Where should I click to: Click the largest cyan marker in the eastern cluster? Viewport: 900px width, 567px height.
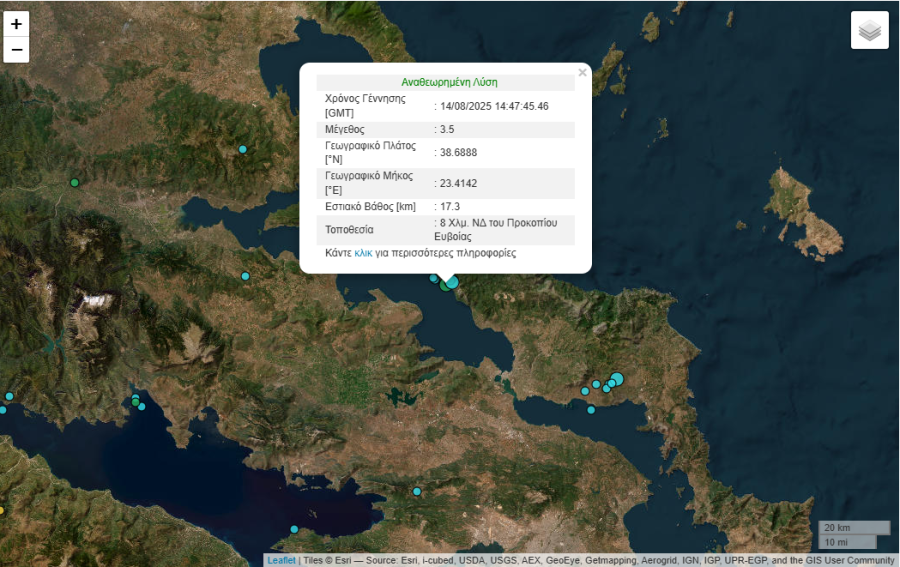point(617,378)
